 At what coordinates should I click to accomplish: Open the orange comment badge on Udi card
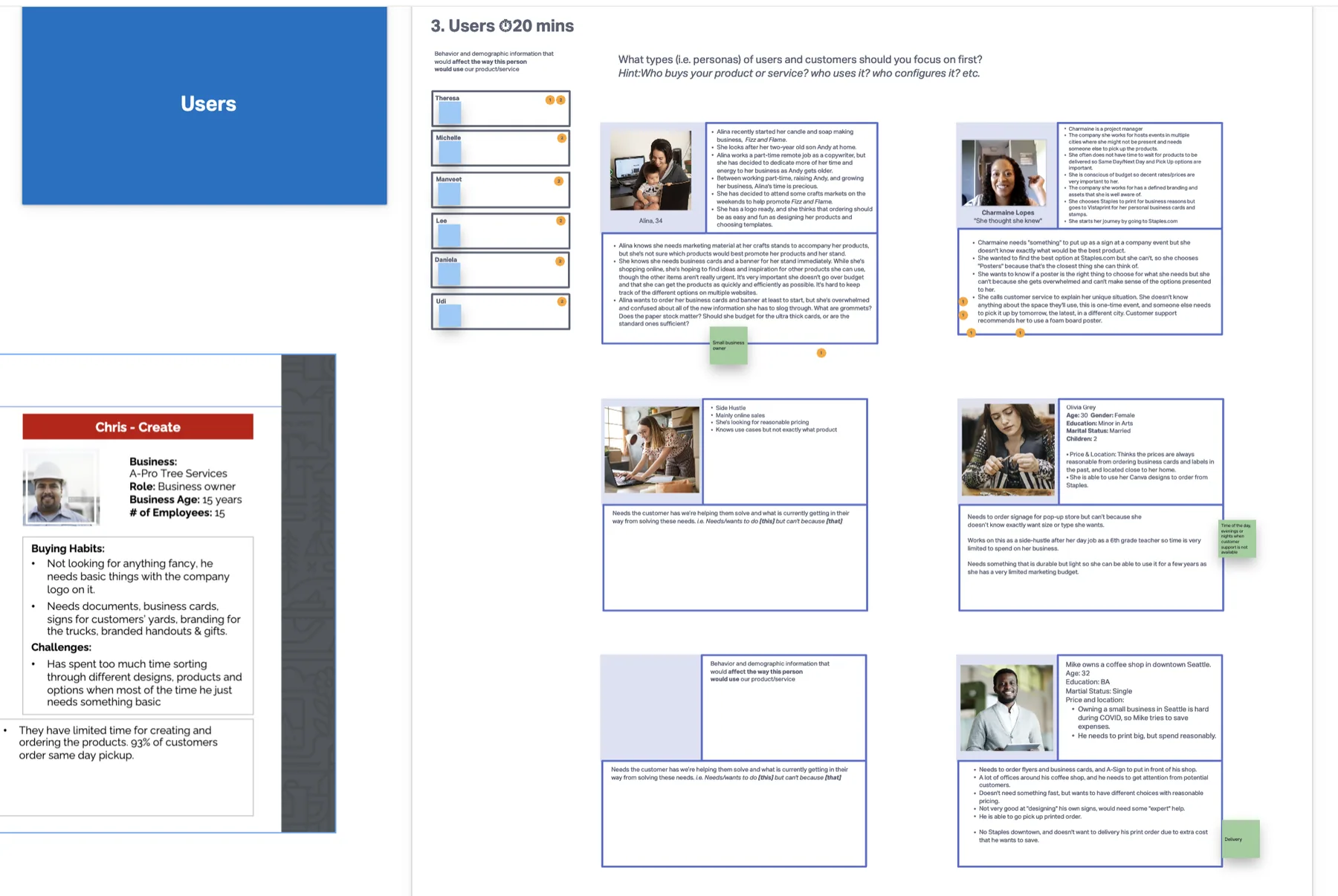coord(561,302)
